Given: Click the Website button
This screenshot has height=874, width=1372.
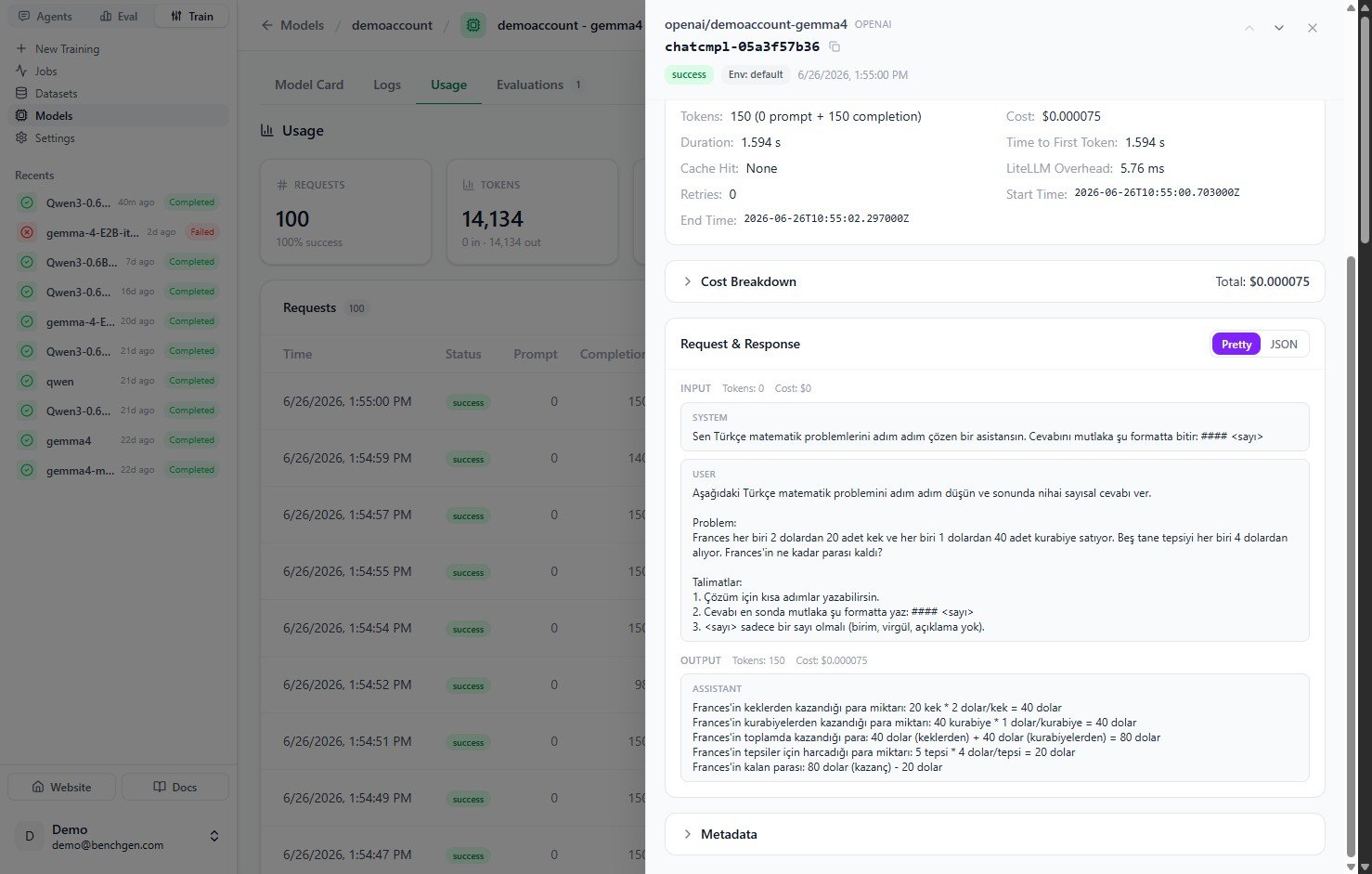Looking at the screenshot, I should pos(61,787).
